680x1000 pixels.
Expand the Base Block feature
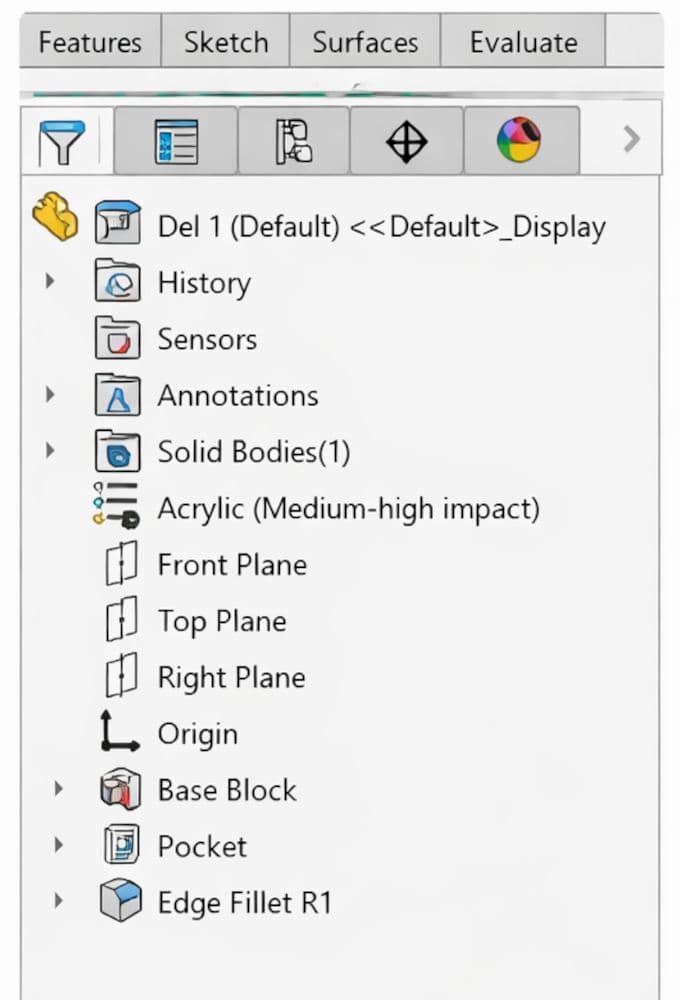57,790
